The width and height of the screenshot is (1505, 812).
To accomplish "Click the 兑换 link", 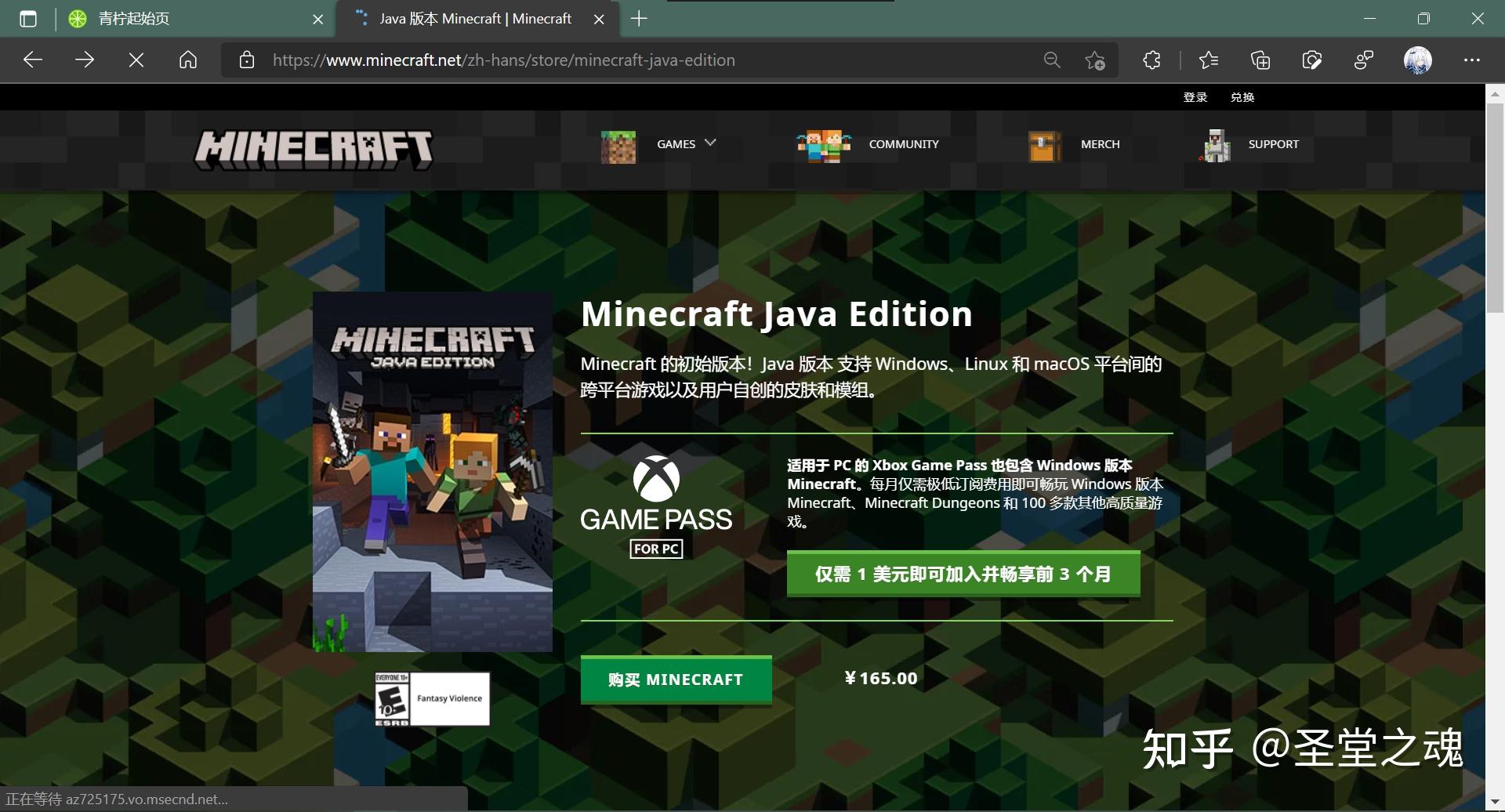I will click(1243, 96).
